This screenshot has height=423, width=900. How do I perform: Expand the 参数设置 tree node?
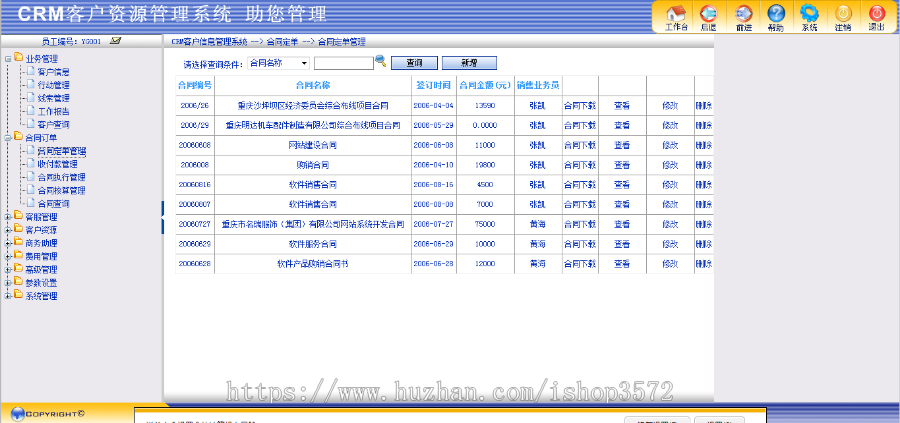[x=8, y=283]
